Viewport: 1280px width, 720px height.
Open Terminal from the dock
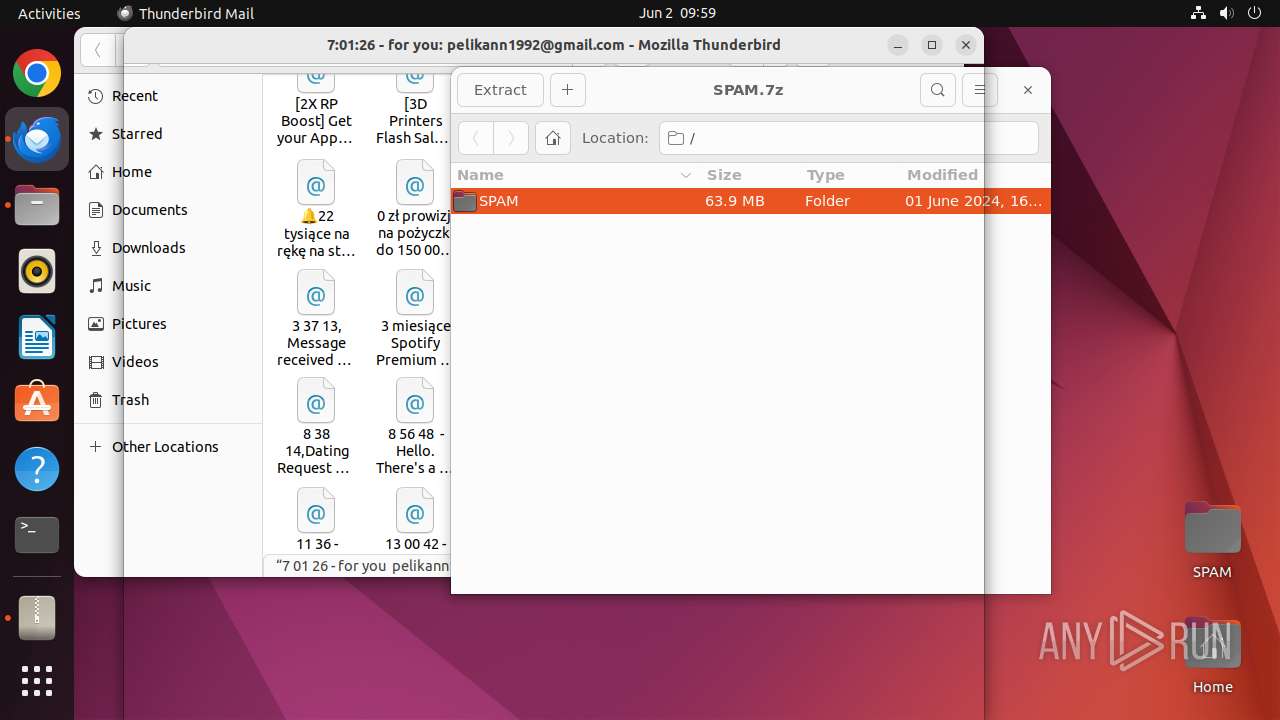click(37, 535)
